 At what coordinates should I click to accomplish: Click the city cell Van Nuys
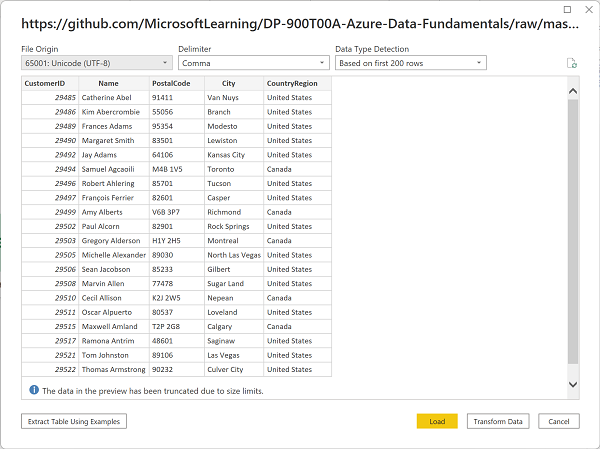click(234, 98)
